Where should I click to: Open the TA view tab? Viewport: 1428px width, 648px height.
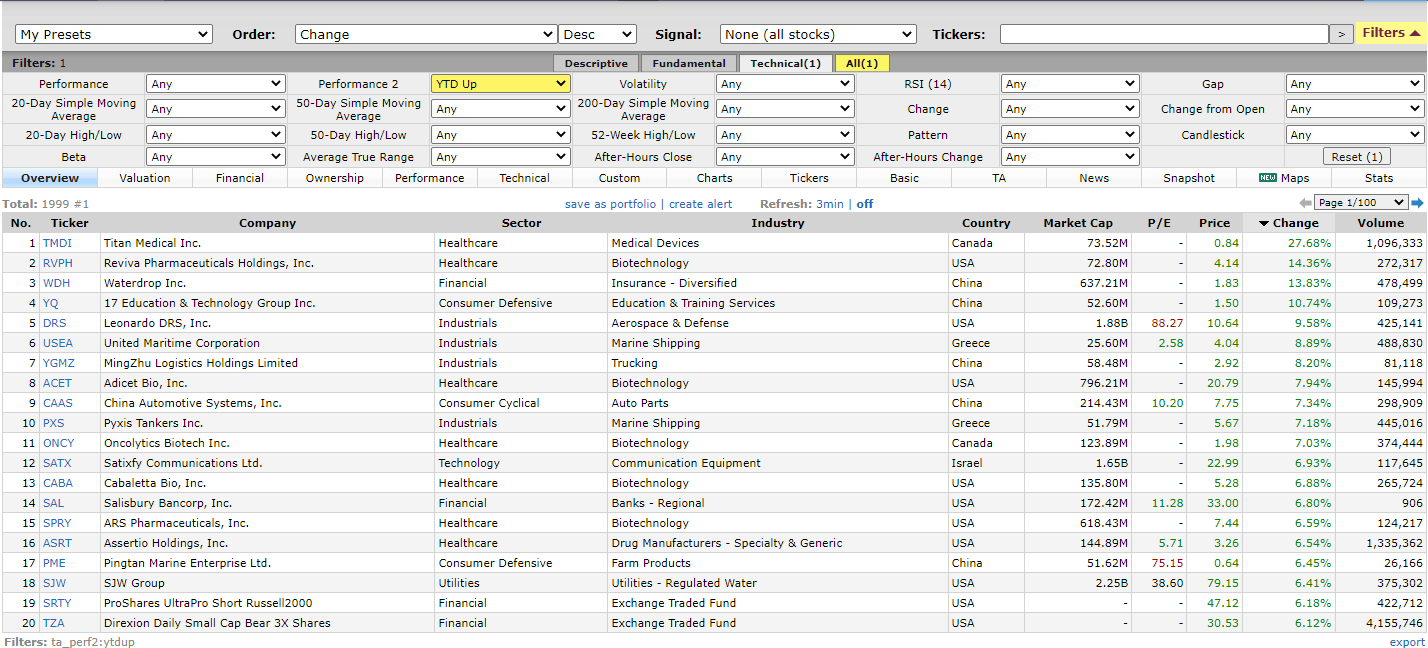pos(999,178)
